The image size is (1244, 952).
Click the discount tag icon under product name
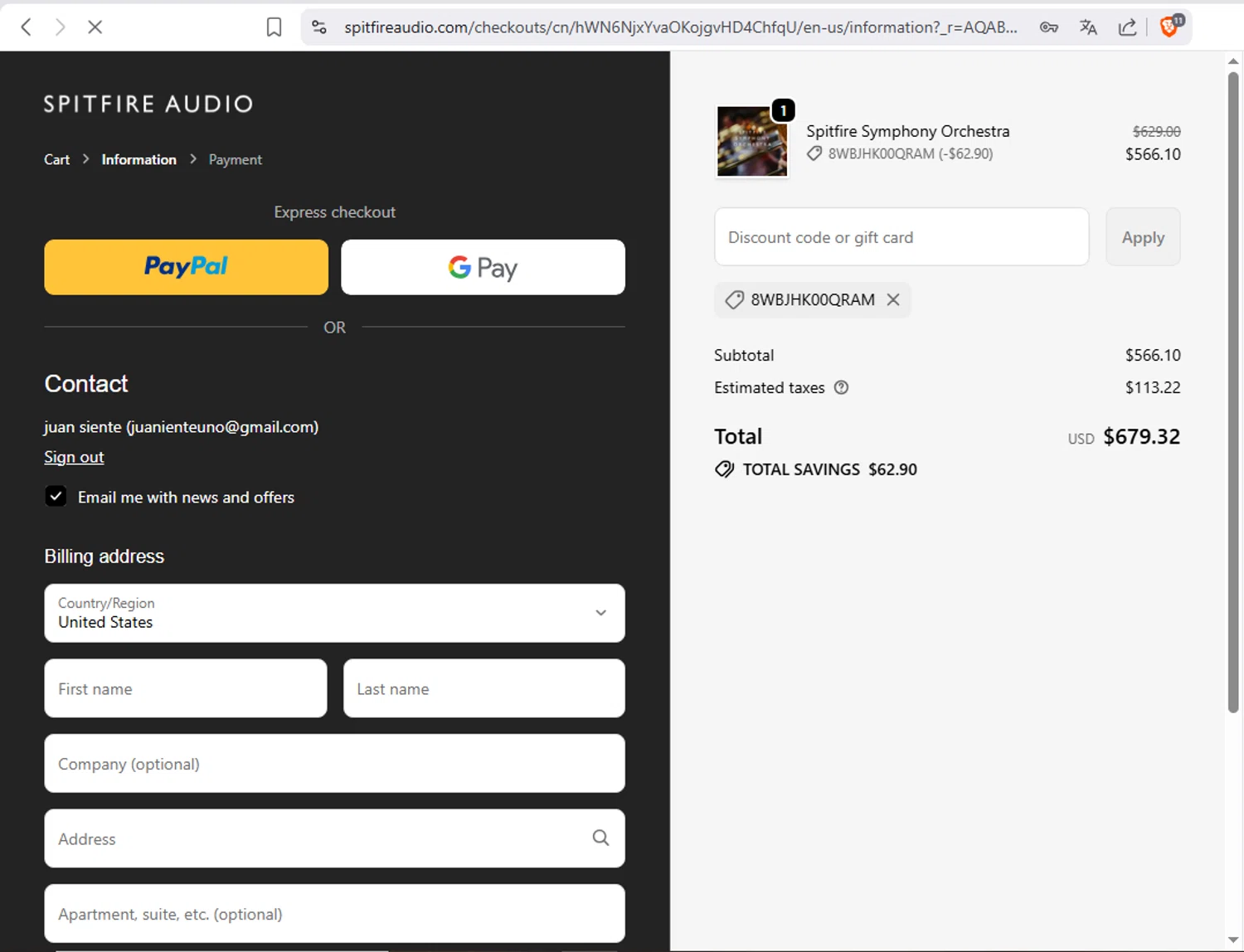(814, 153)
